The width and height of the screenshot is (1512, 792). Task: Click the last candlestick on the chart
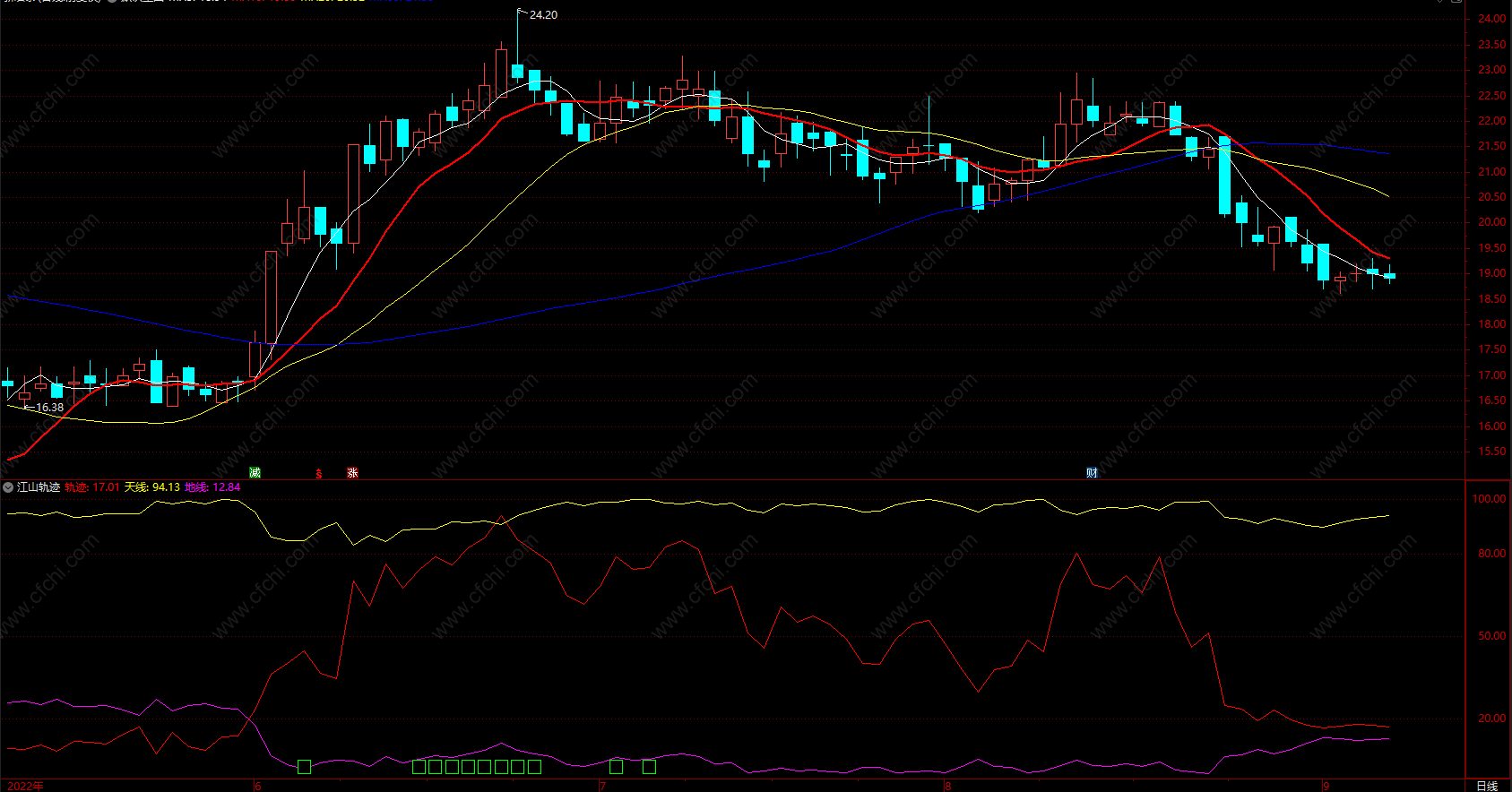click(1389, 275)
